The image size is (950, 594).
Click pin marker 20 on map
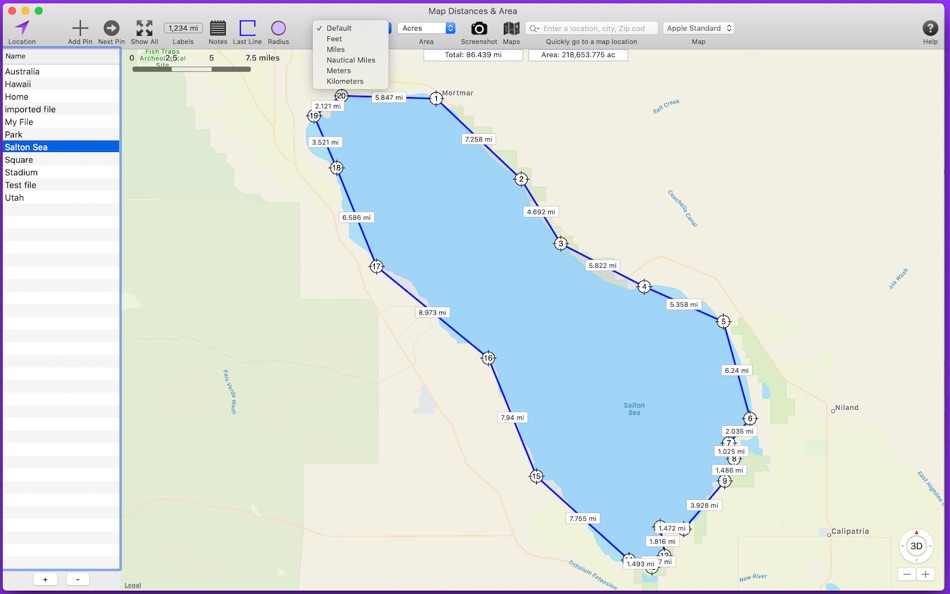tap(342, 96)
